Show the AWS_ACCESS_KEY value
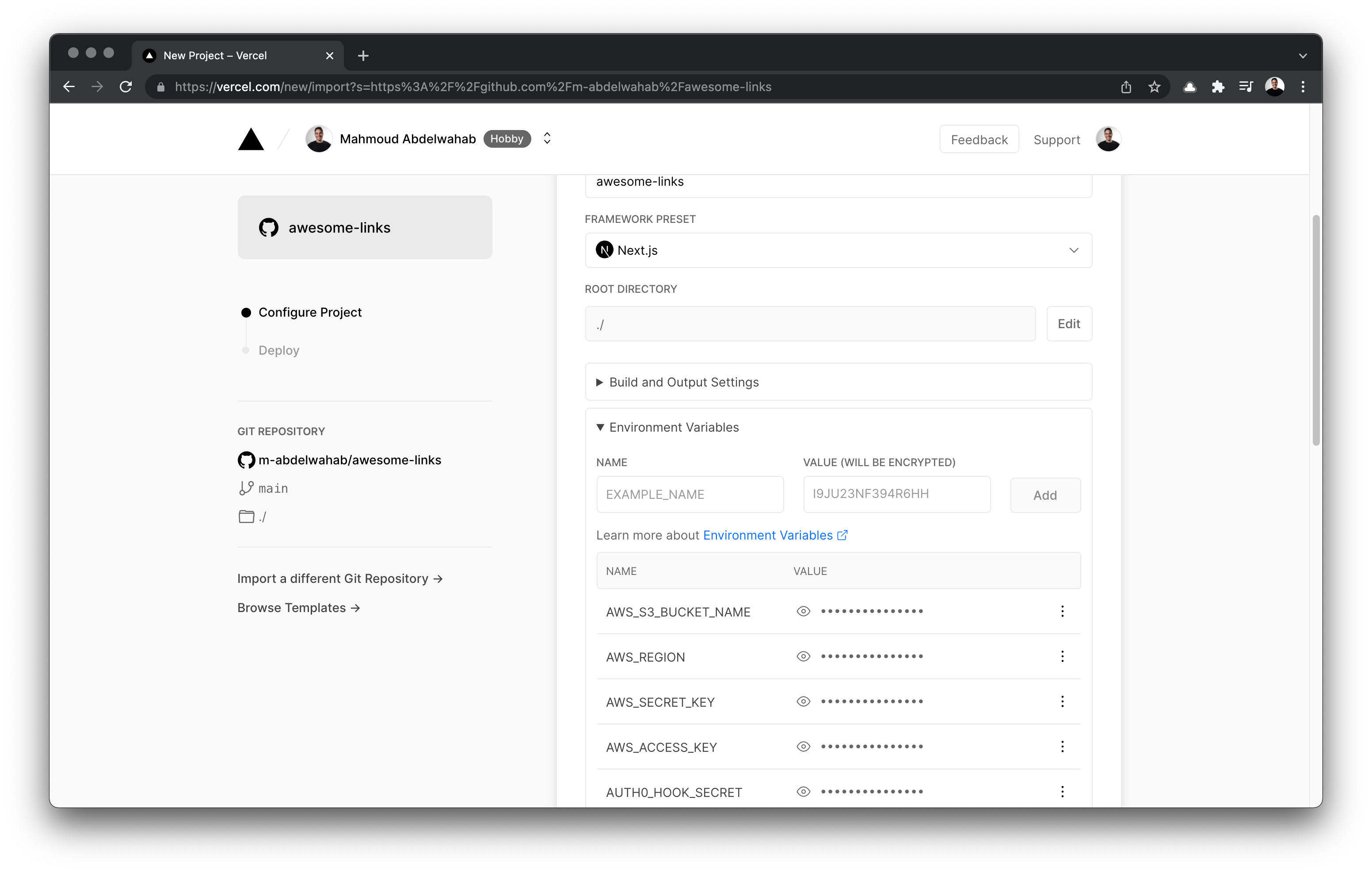The height and width of the screenshot is (873, 1372). pos(804,747)
